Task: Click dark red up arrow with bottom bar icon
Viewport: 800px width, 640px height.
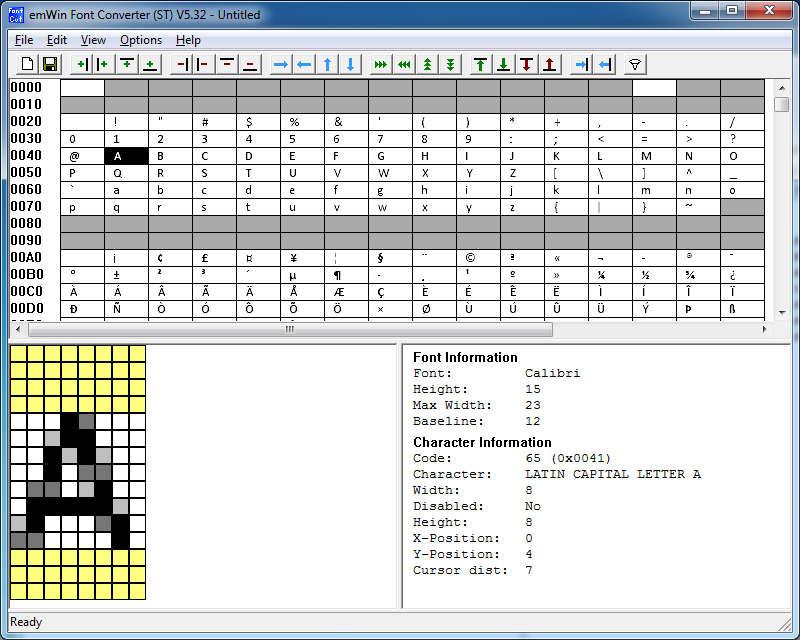Action: [549, 64]
